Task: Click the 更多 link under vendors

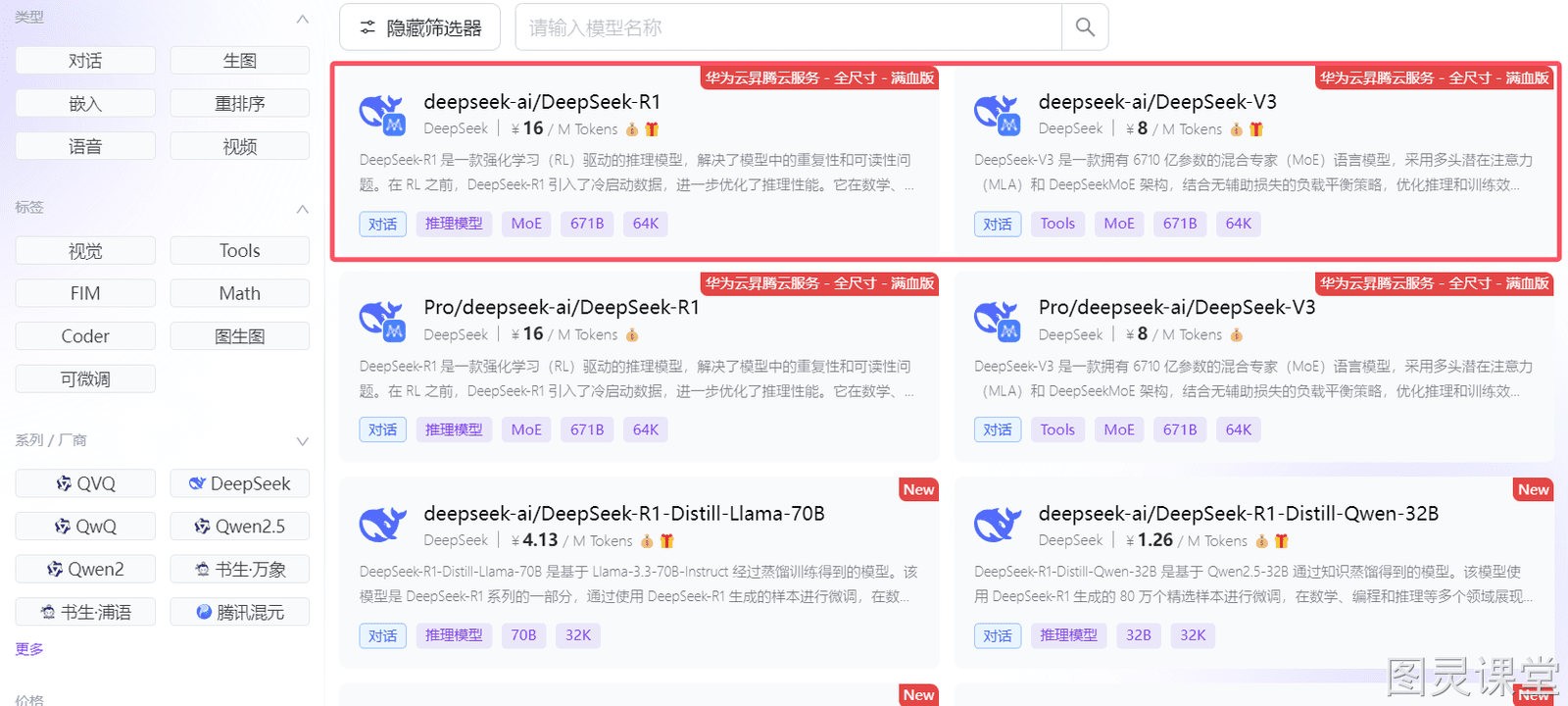Action: point(29,649)
